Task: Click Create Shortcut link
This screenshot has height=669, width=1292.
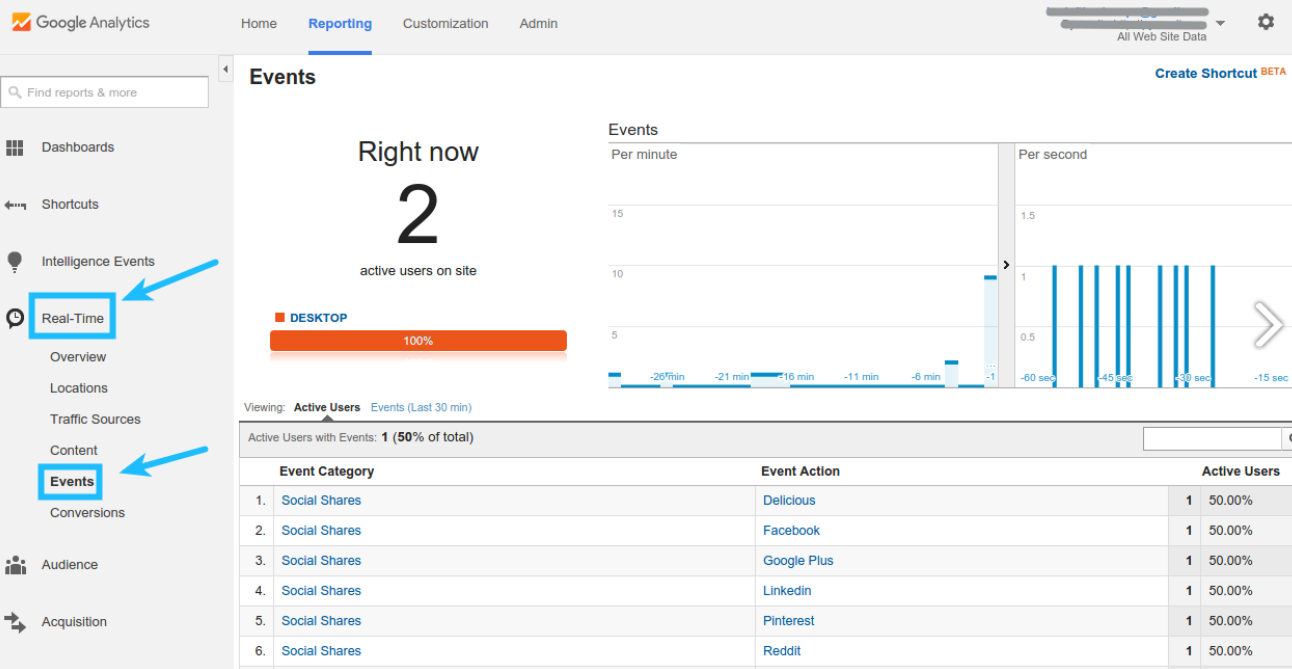Action: (x=1206, y=73)
